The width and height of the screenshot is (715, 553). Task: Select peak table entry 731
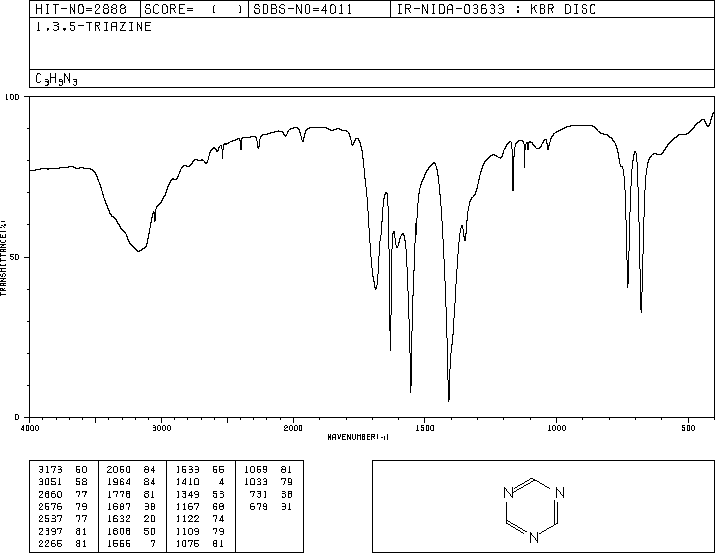click(x=271, y=494)
